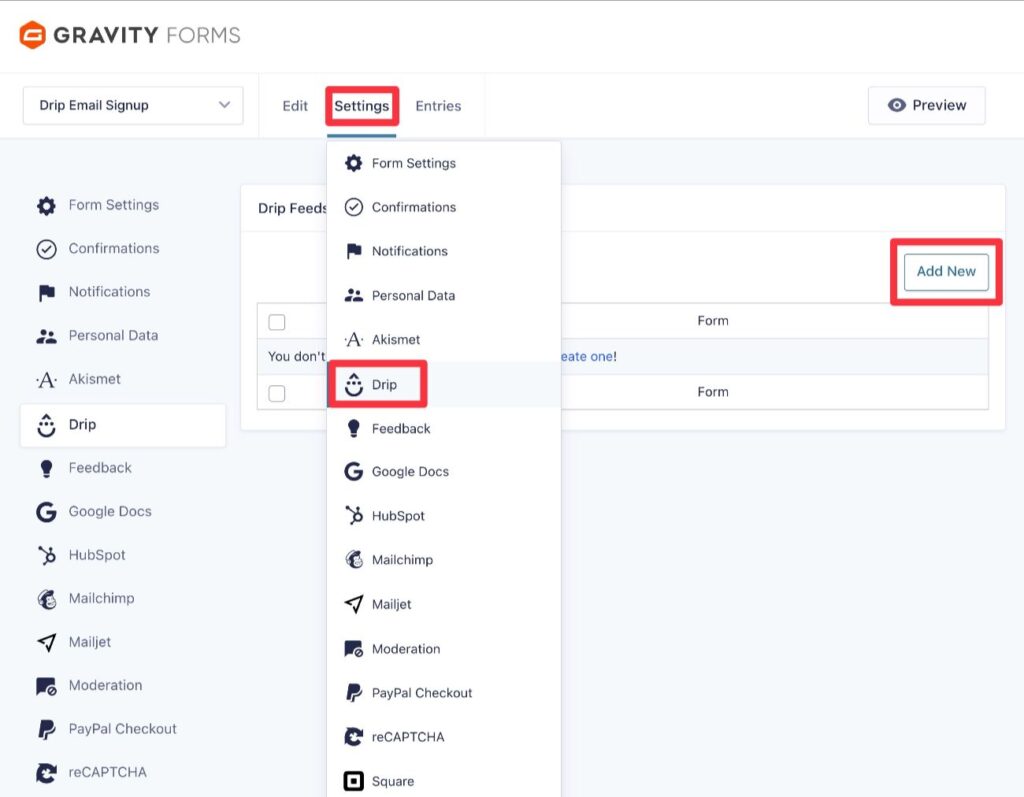Follow the "create one" link
This screenshot has height=797, width=1024.
[586, 356]
